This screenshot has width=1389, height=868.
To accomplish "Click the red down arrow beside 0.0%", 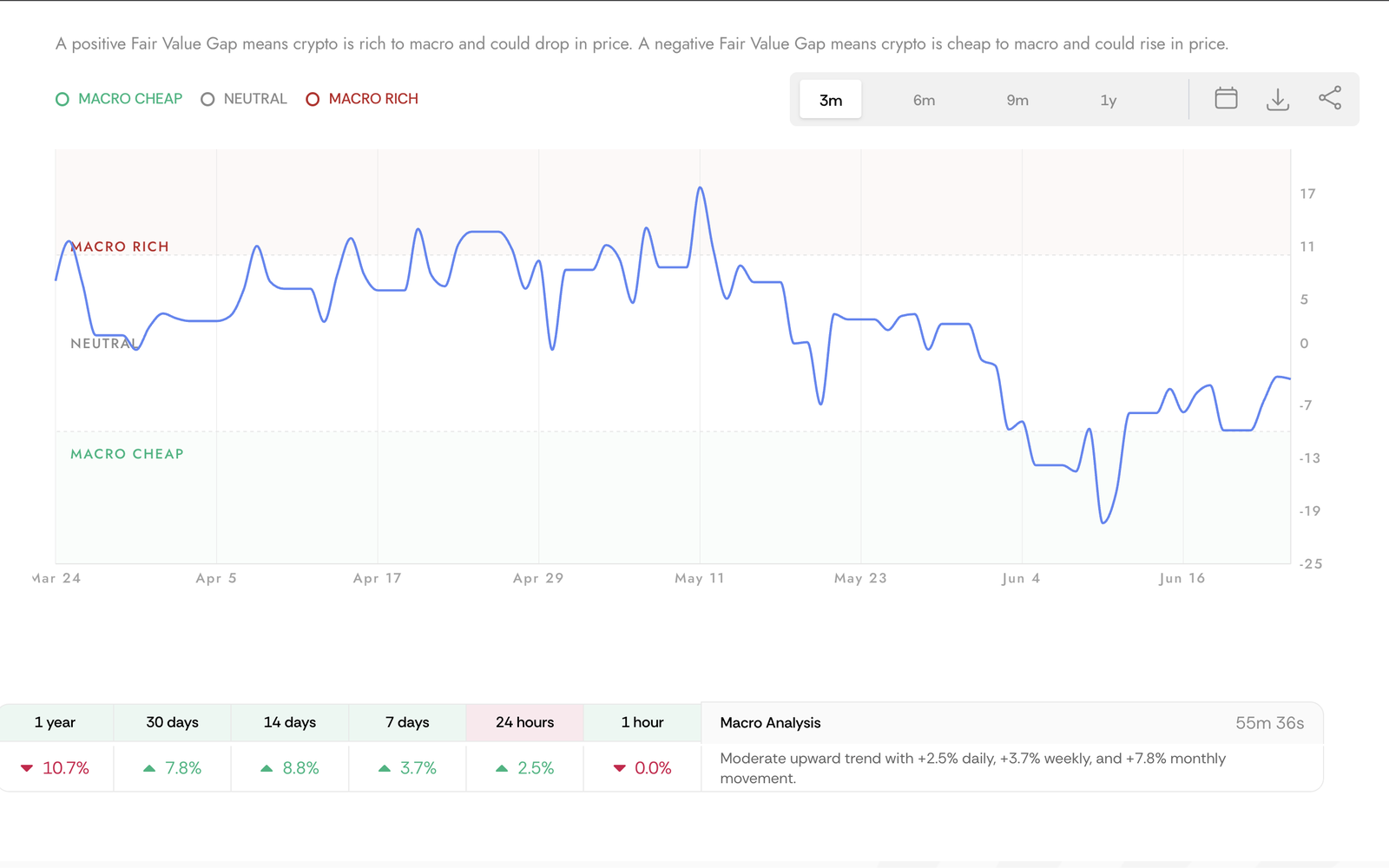I will (619, 768).
